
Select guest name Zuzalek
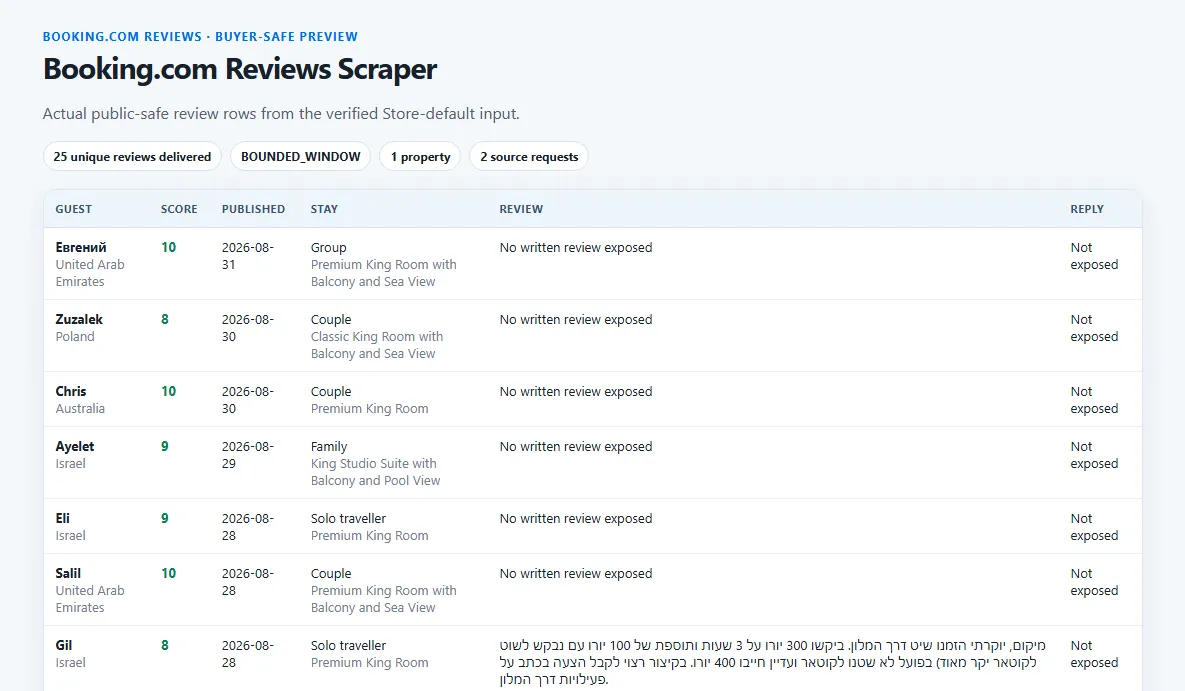tap(79, 319)
